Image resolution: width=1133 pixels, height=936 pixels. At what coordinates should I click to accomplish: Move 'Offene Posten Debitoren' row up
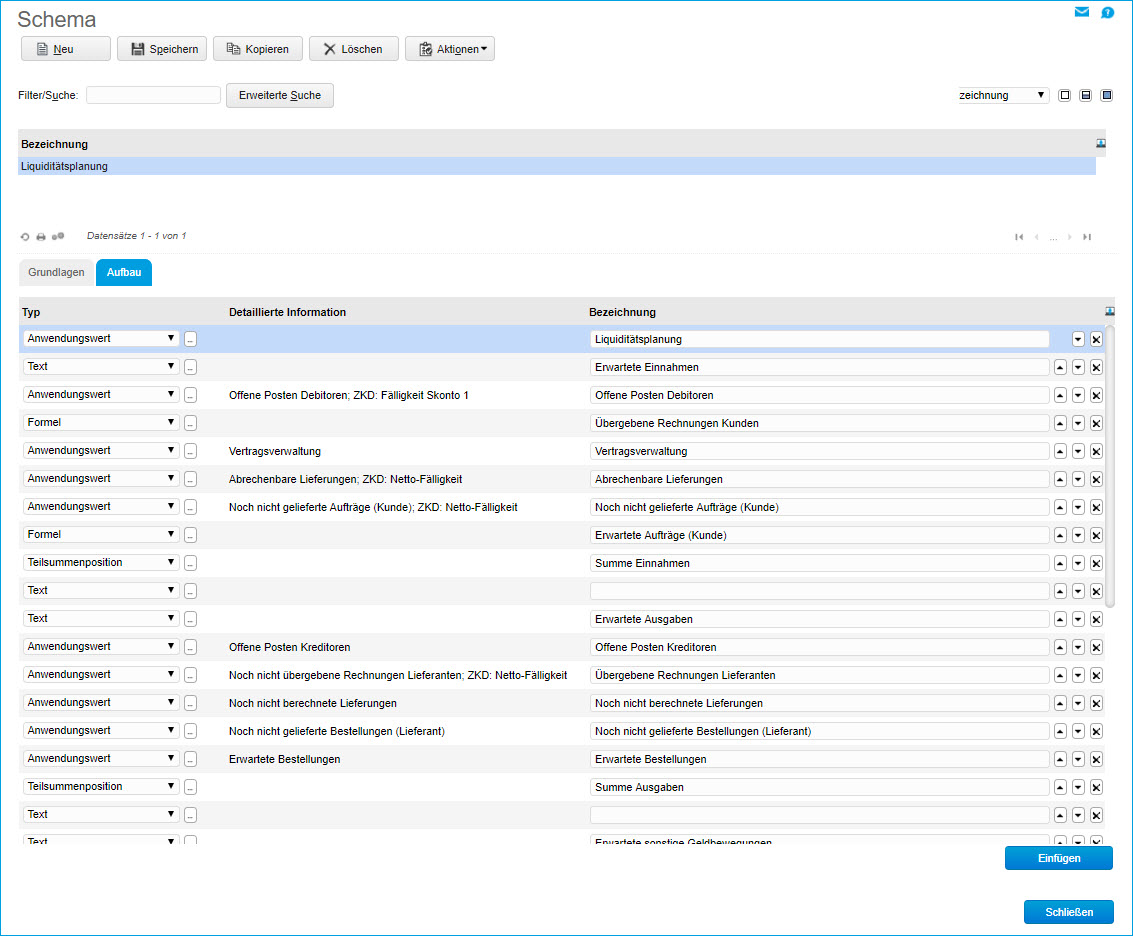(x=1061, y=395)
